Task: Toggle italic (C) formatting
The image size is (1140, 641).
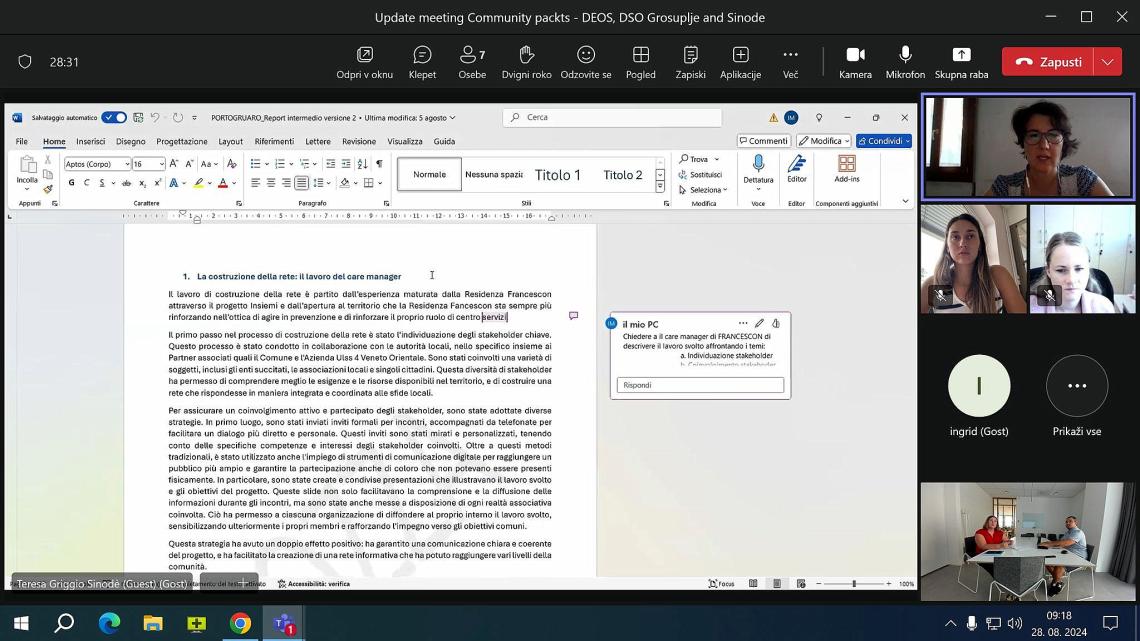Action: [87, 183]
